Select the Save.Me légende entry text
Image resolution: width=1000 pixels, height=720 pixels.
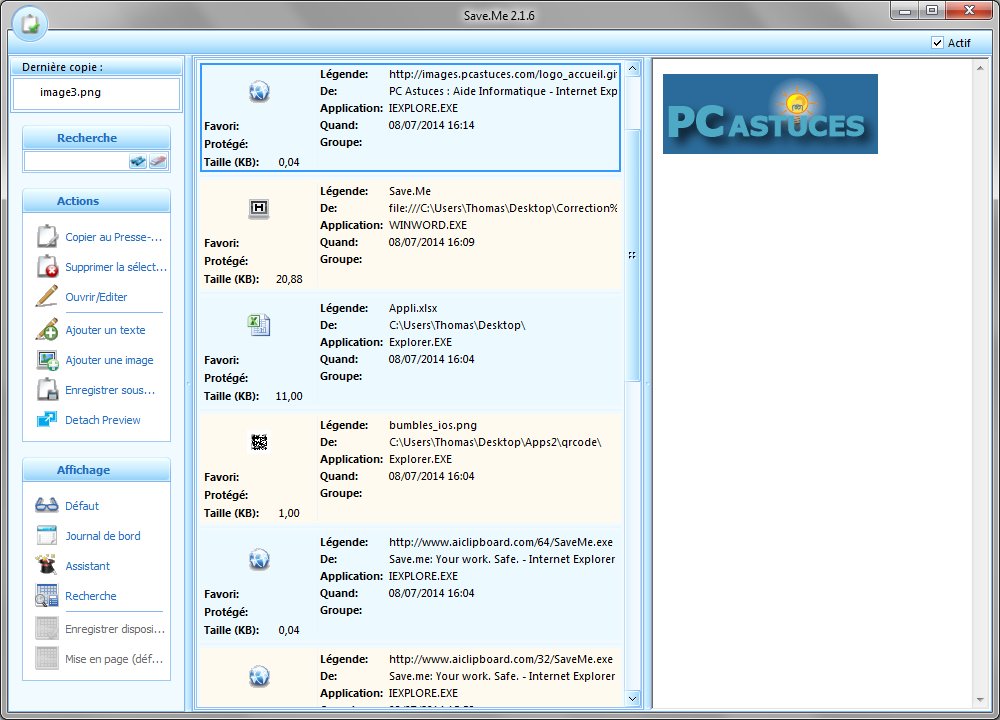(409, 191)
